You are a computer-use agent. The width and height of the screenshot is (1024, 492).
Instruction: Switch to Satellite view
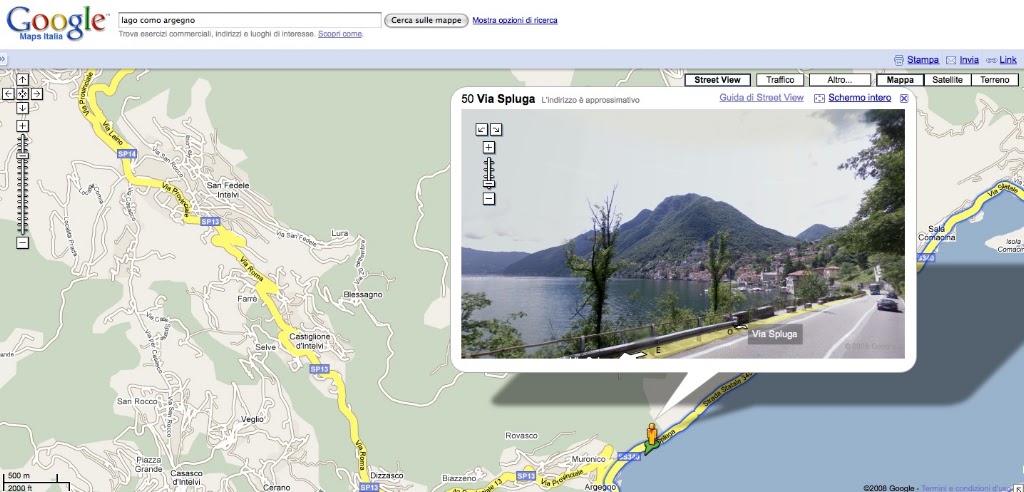pos(948,80)
